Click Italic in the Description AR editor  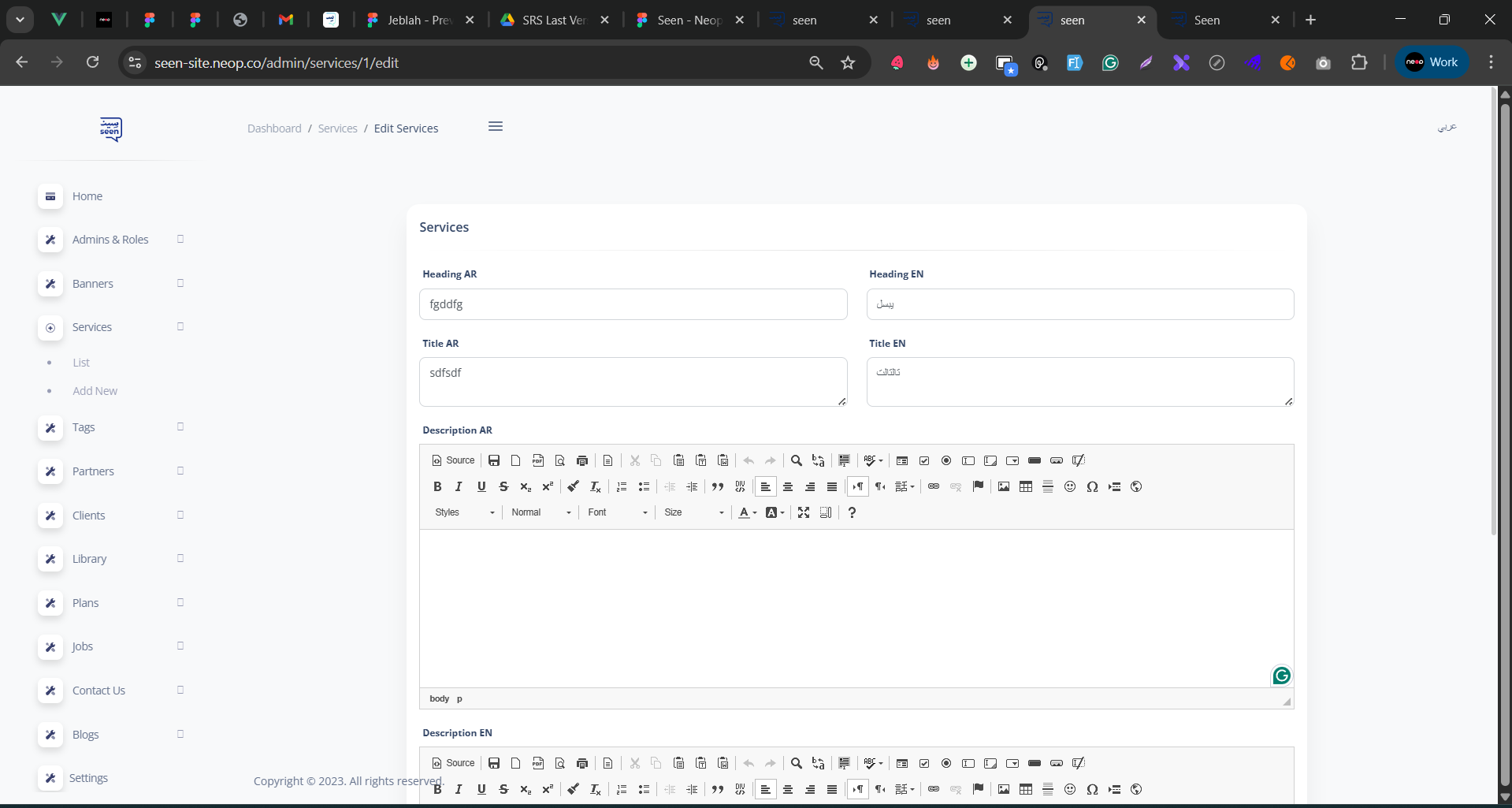pos(459,486)
